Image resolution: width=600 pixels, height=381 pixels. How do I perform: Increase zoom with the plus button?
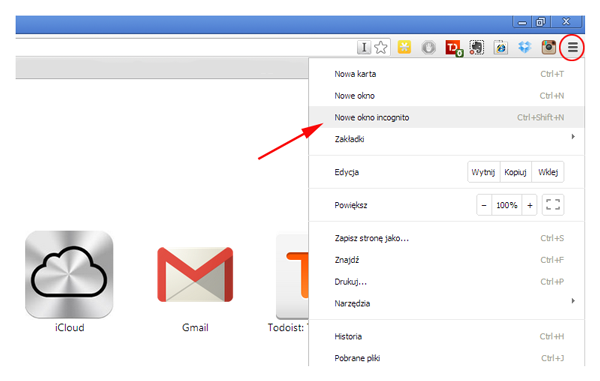point(530,205)
